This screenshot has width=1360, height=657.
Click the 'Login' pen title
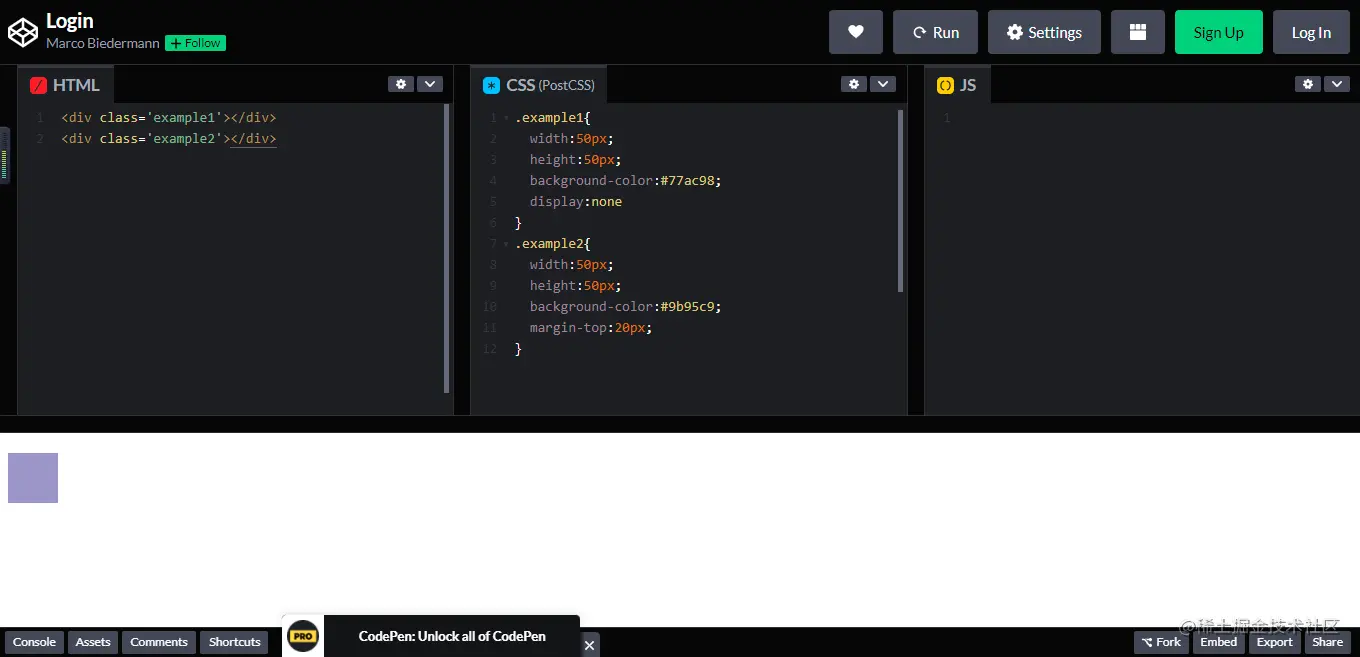coord(70,21)
